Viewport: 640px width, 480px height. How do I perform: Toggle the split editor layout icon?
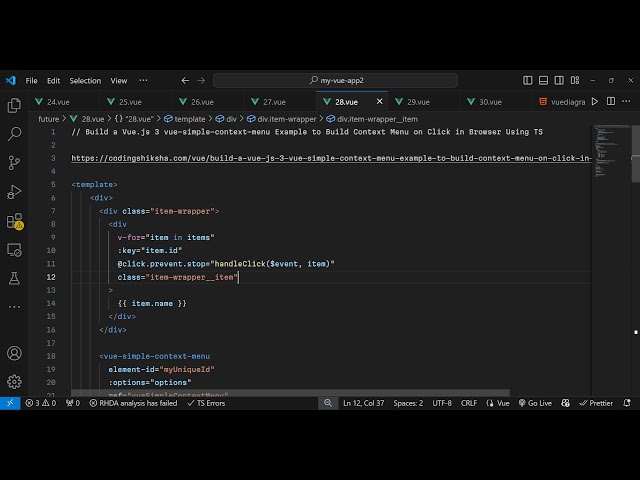pos(611,101)
